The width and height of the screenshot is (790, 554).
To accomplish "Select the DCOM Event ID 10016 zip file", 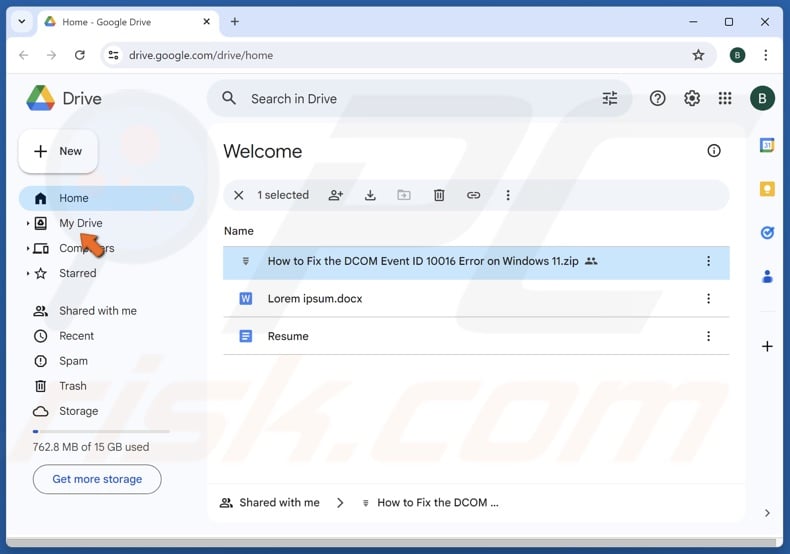I will [x=476, y=262].
